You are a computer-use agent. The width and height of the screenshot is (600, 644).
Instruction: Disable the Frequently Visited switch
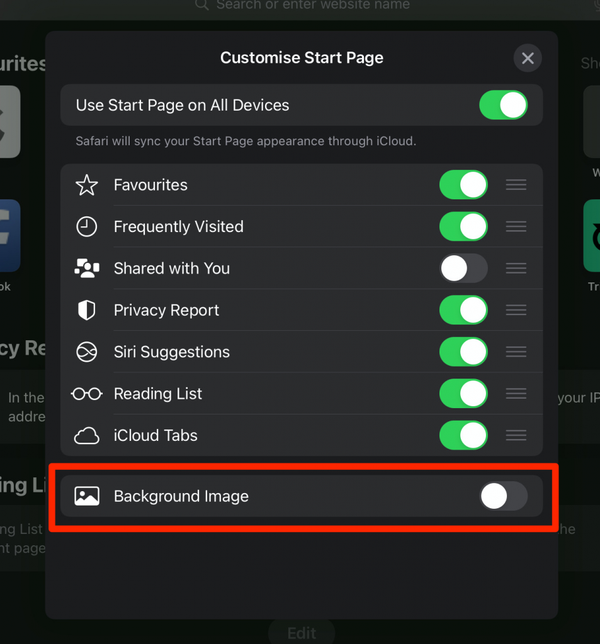coord(463,226)
